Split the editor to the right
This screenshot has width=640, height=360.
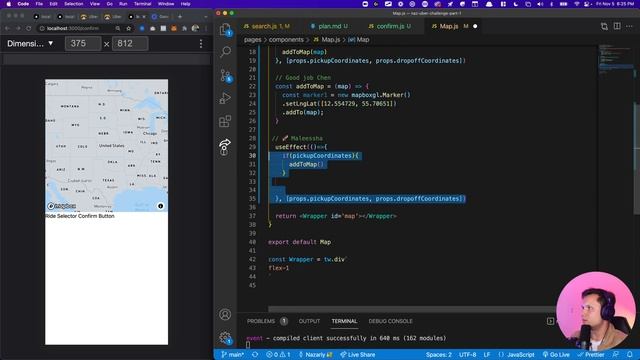617,27
